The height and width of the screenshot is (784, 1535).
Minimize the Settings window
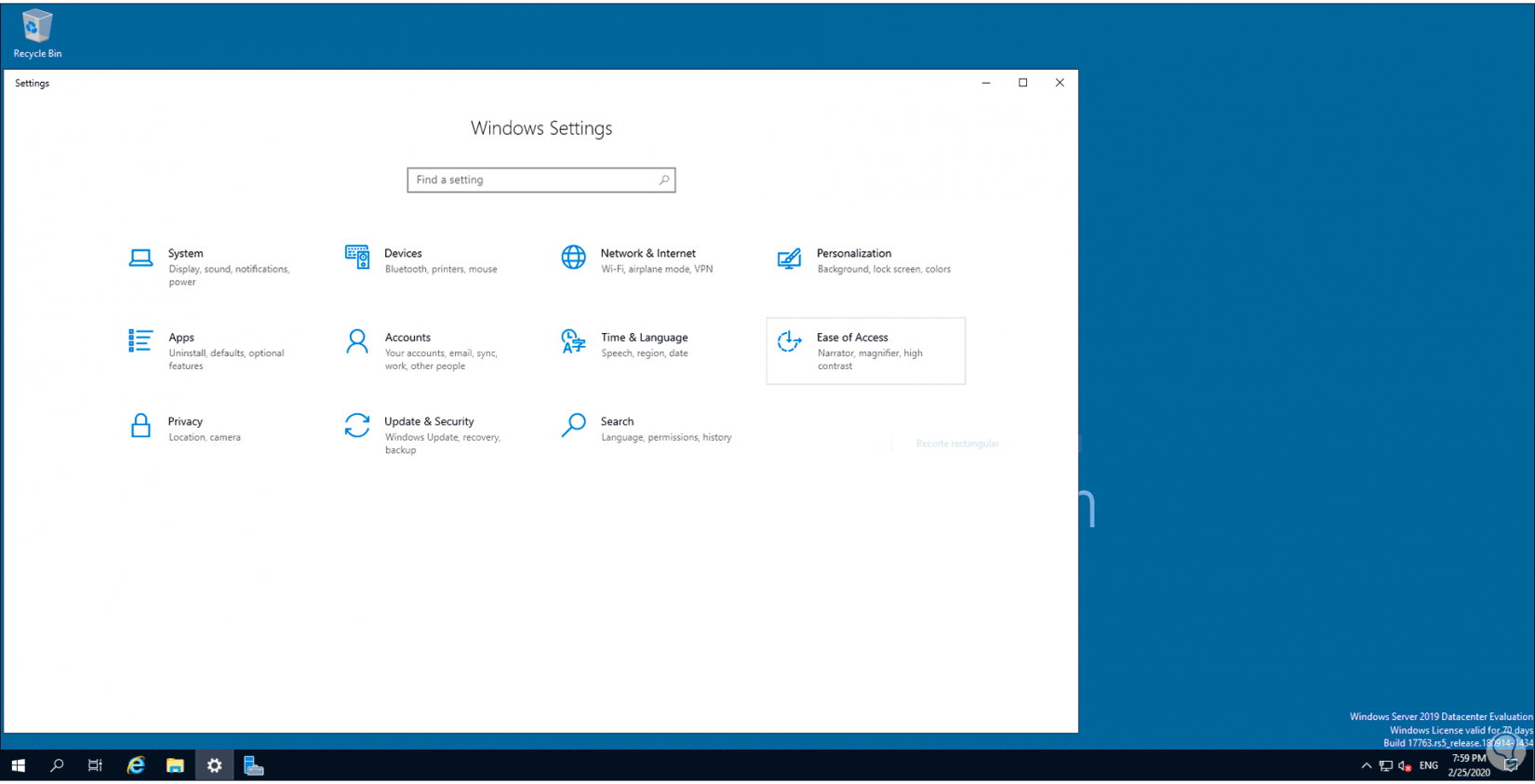coord(986,83)
